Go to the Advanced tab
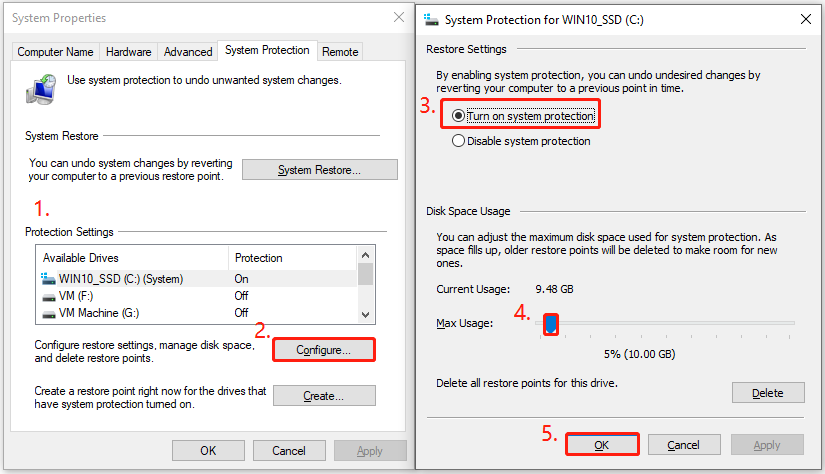Viewport: 825px width, 474px height. point(188,52)
